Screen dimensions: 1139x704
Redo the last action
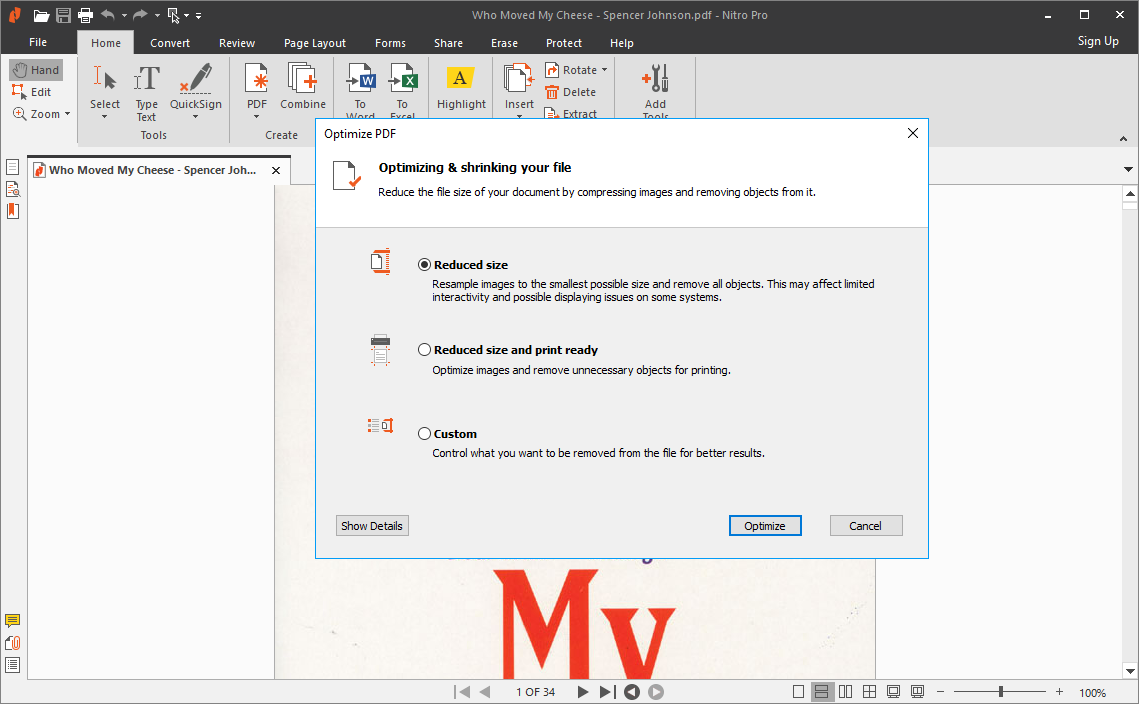(140, 15)
